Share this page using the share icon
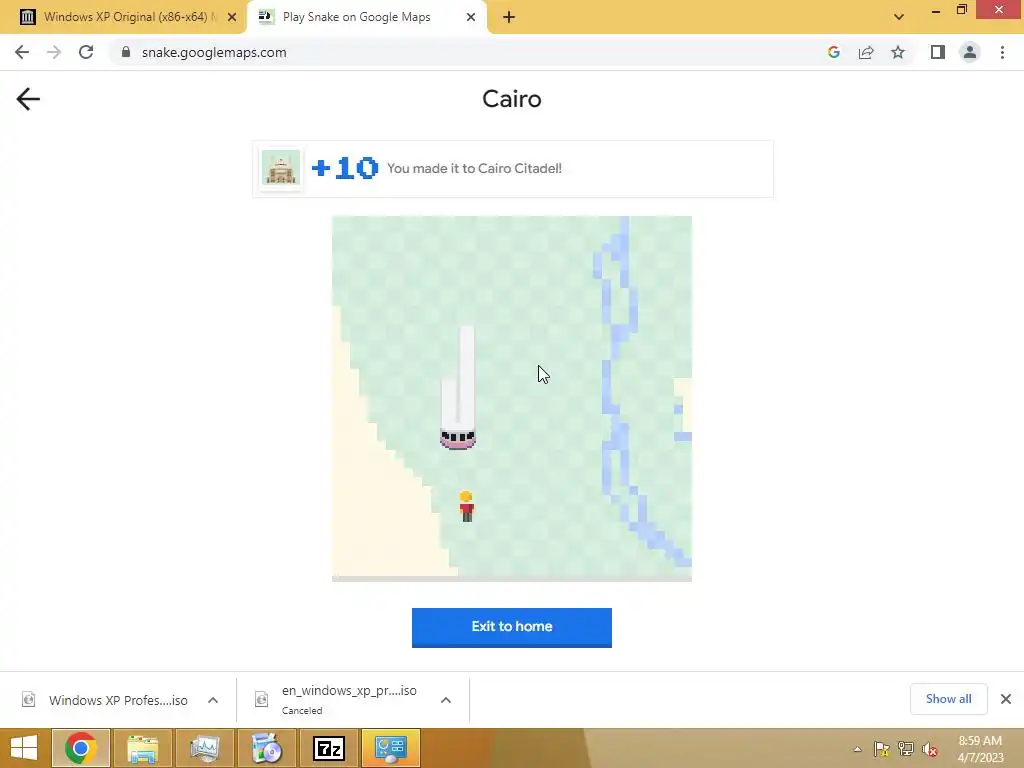Viewport: 1024px width, 768px height. click(866, 52)
